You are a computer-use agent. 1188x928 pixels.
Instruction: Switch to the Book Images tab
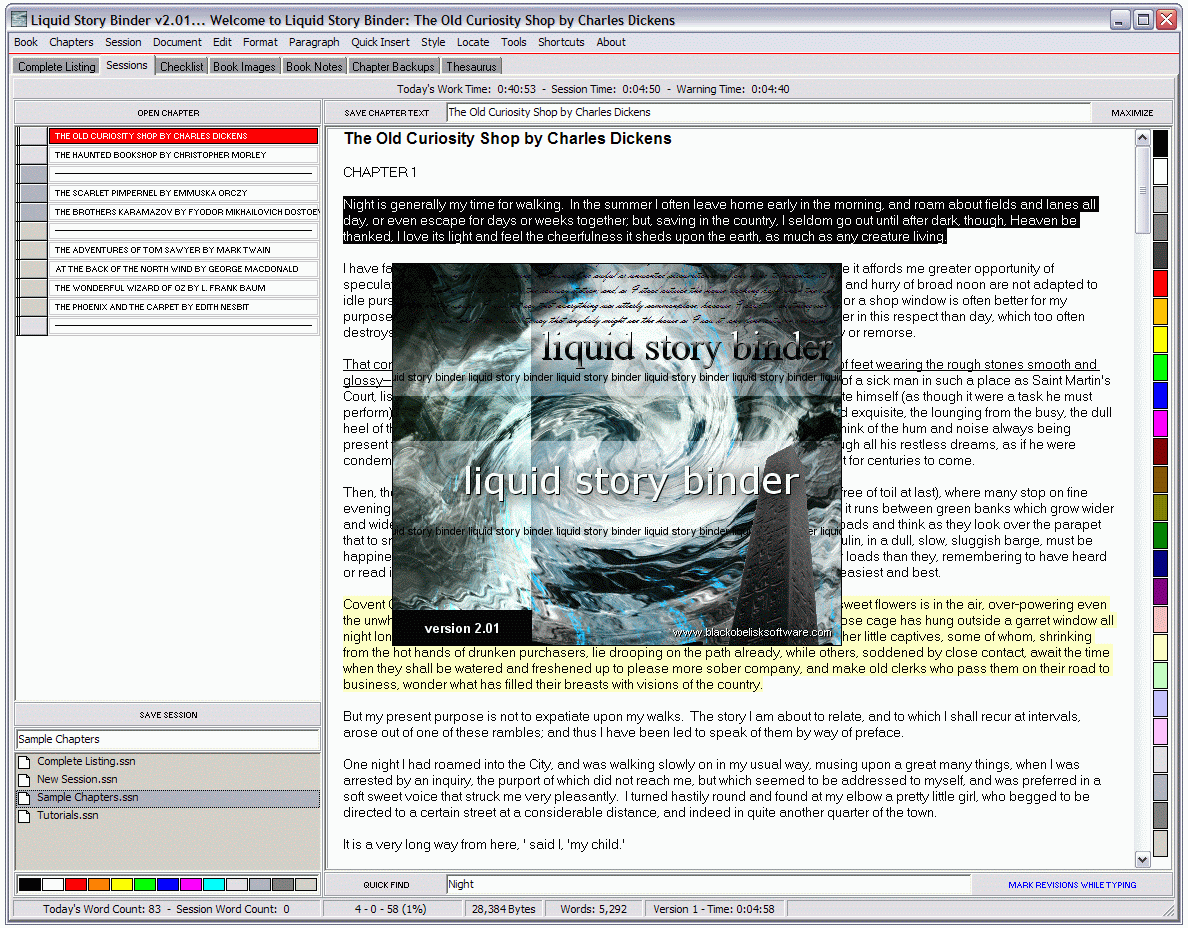(x=244, y=67)
